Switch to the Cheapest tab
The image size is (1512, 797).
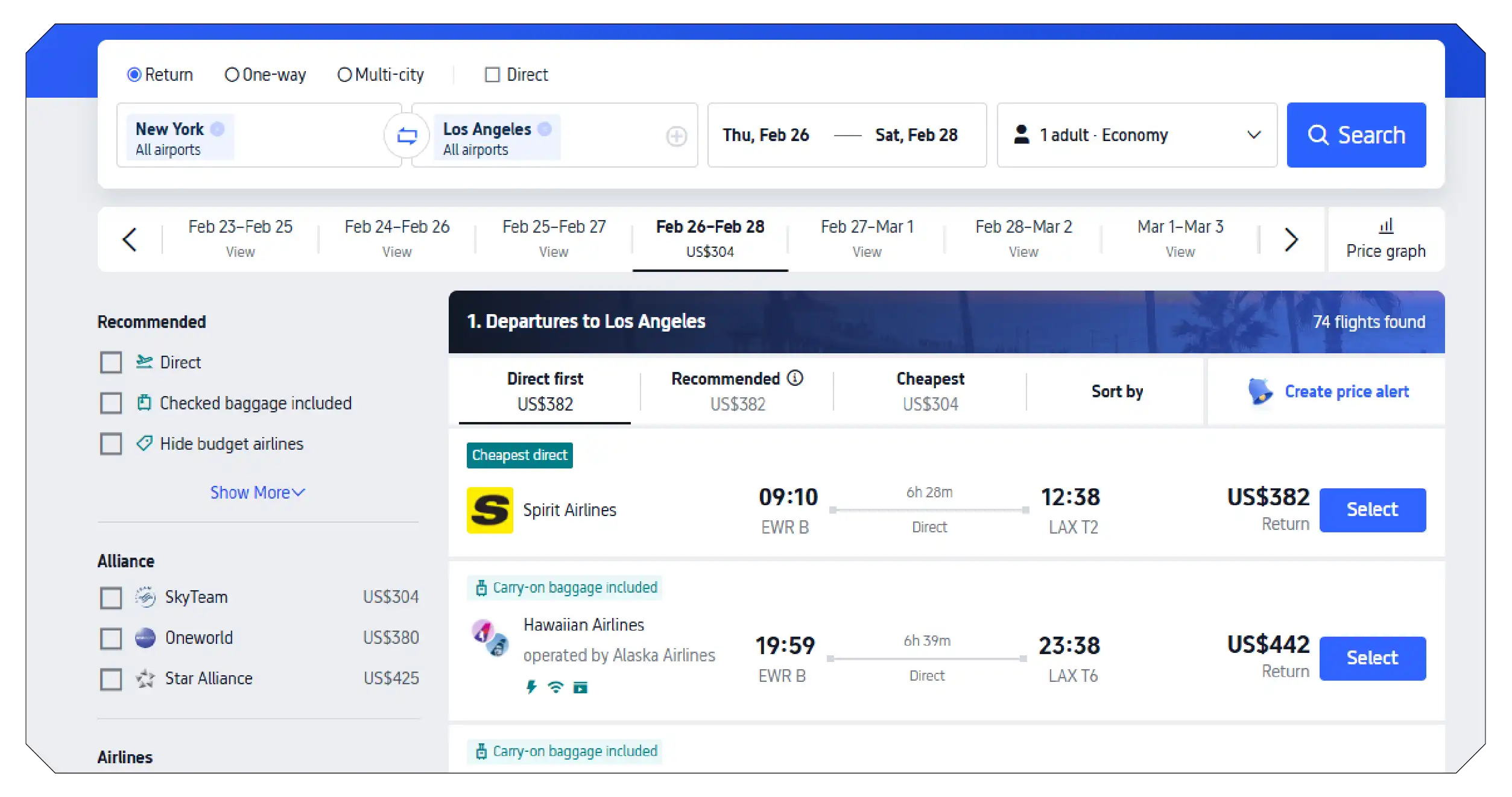(929, 391)
